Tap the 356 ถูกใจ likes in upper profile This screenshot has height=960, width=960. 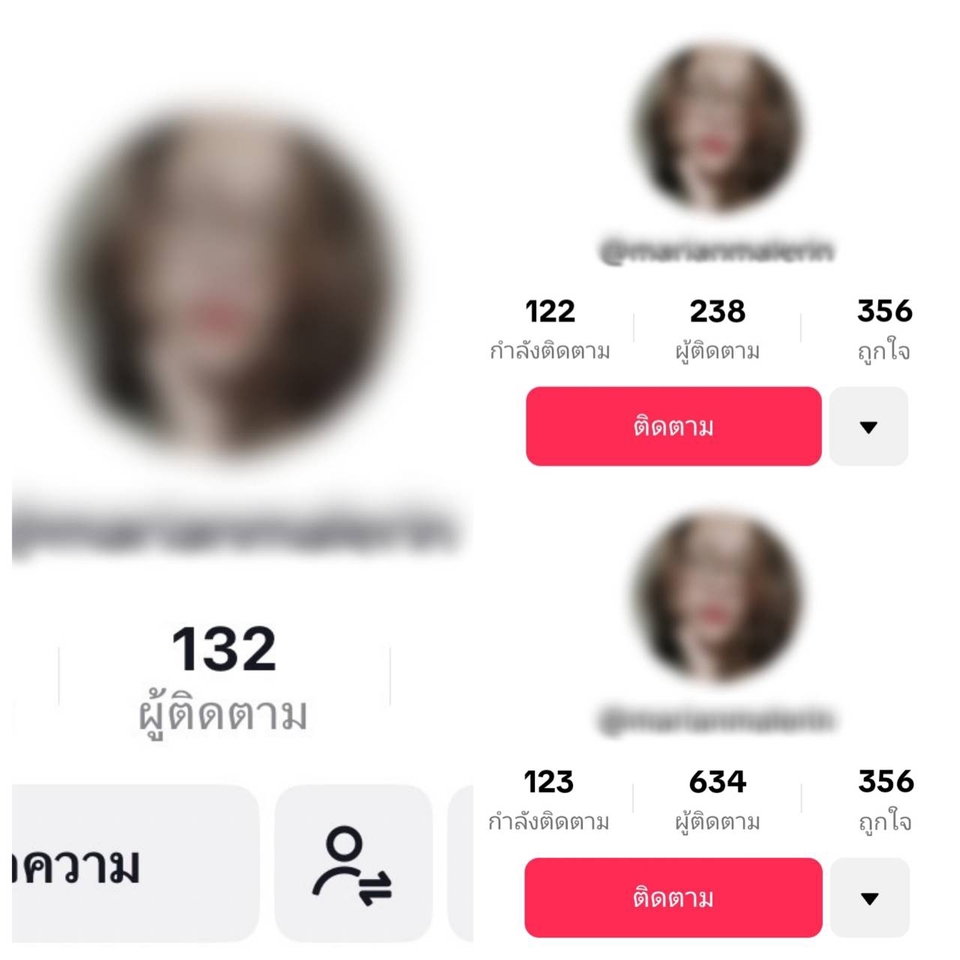[885, 331]
